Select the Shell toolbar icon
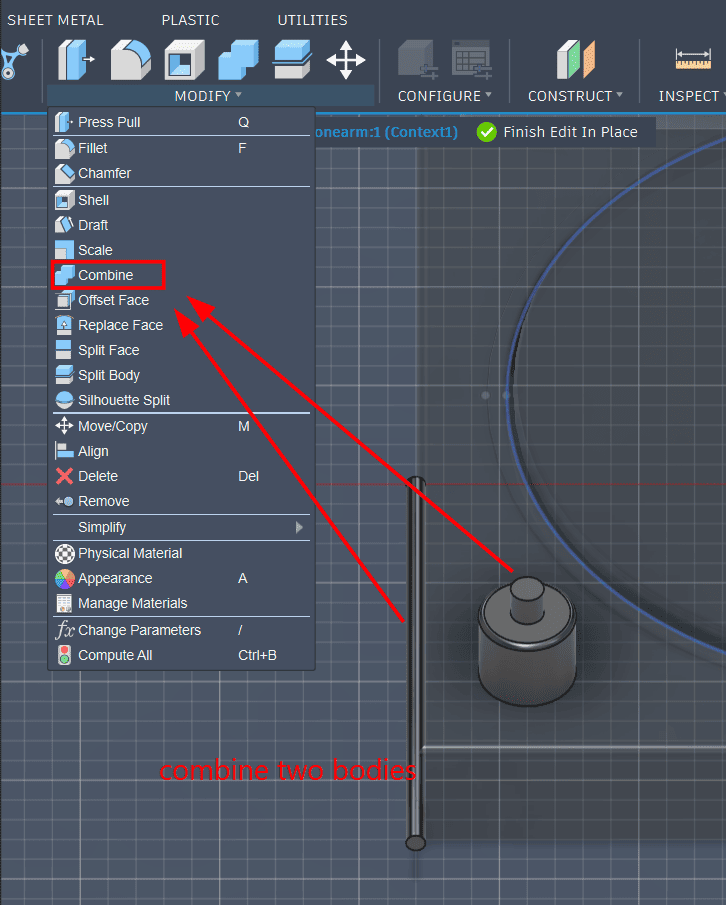This screenshot has width=726, height=905. [184, 59]
